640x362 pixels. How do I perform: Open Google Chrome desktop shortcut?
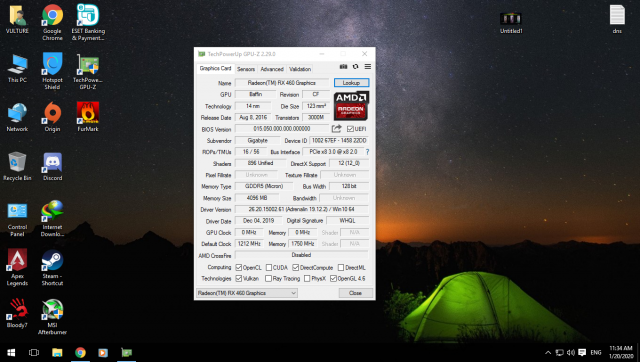[x=52, y=22]
